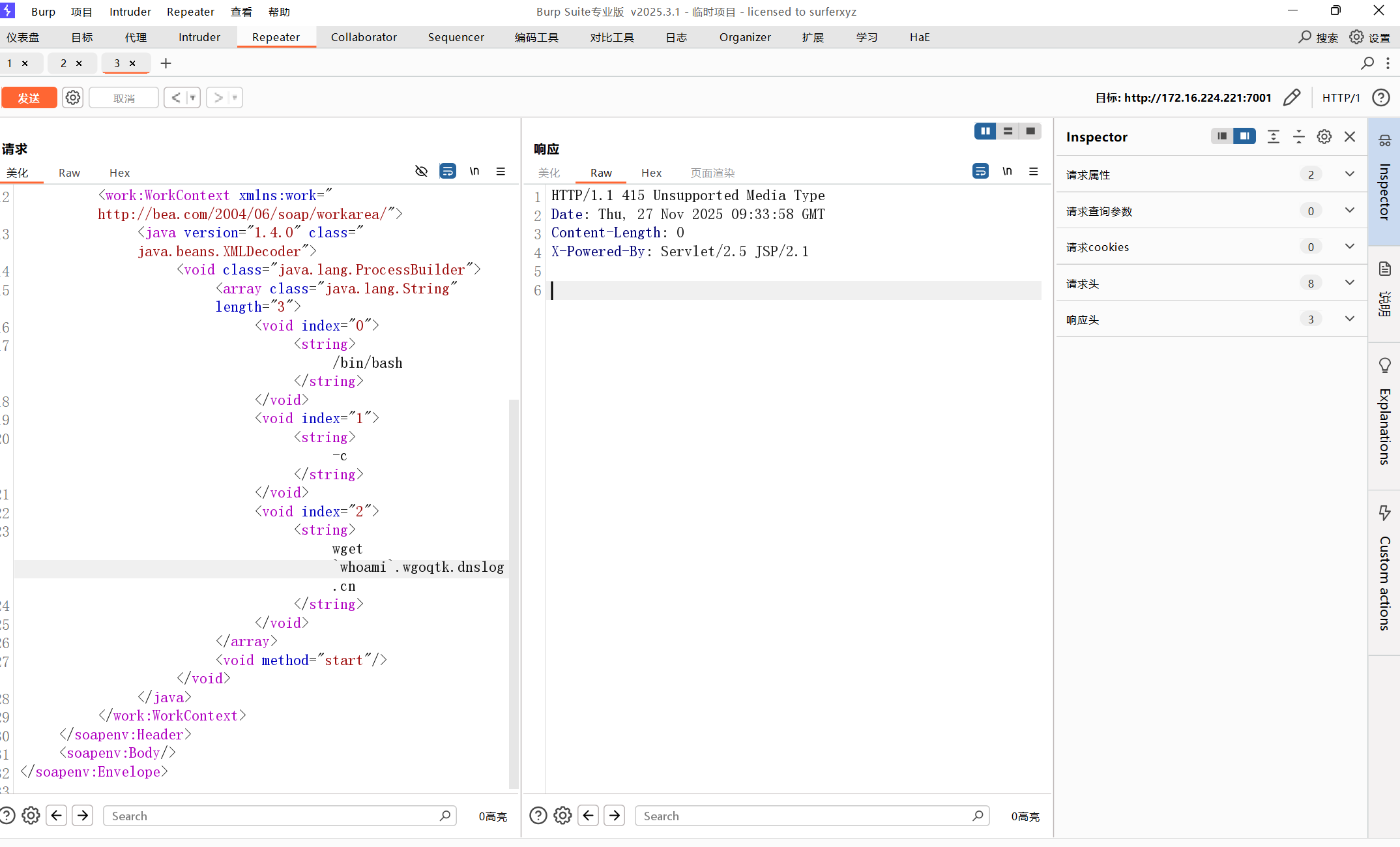Select the Hex tab in response panel
Screen dimensions: 1400x847
(651, 173)
